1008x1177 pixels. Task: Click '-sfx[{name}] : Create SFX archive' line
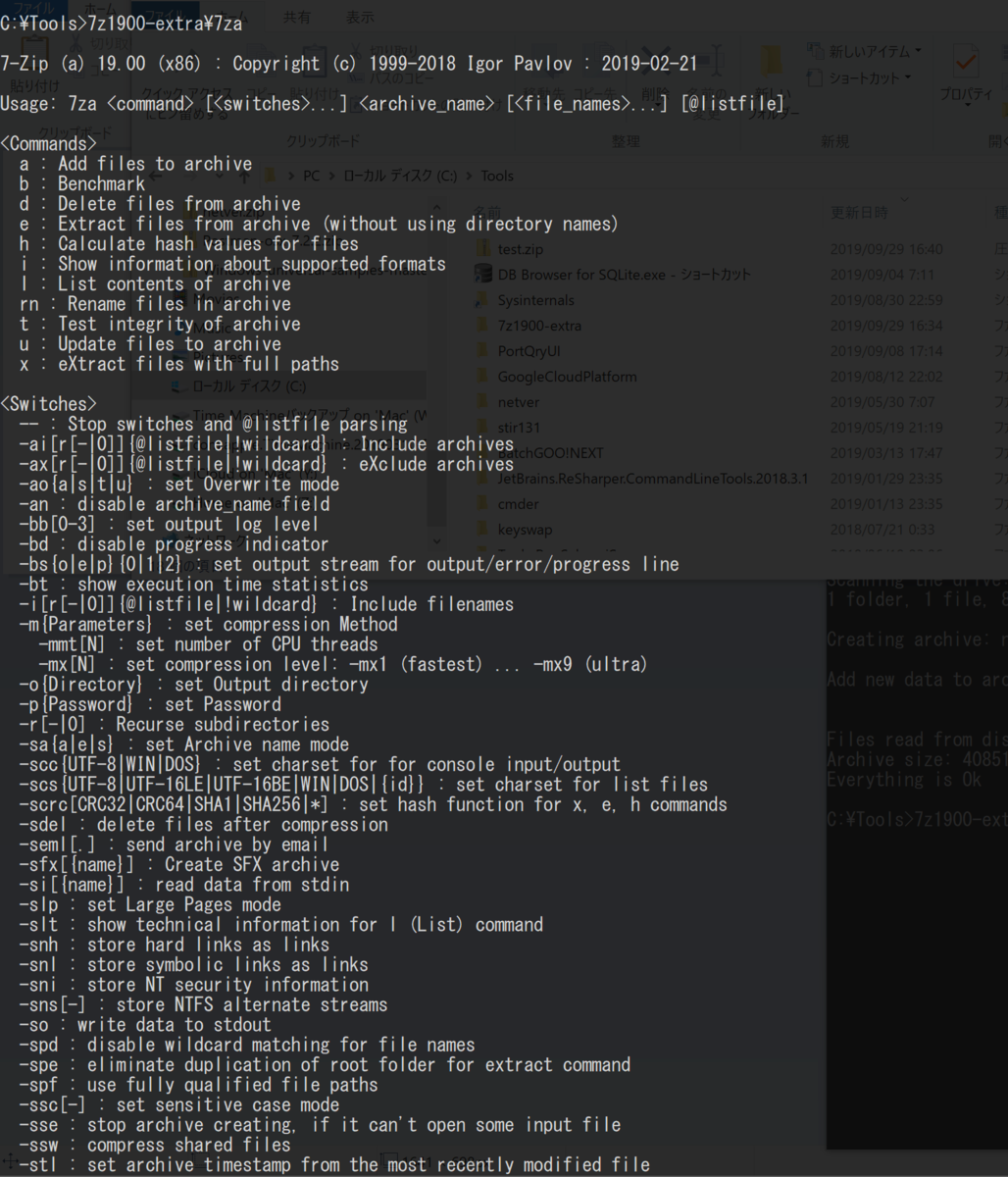click(179, 864)
